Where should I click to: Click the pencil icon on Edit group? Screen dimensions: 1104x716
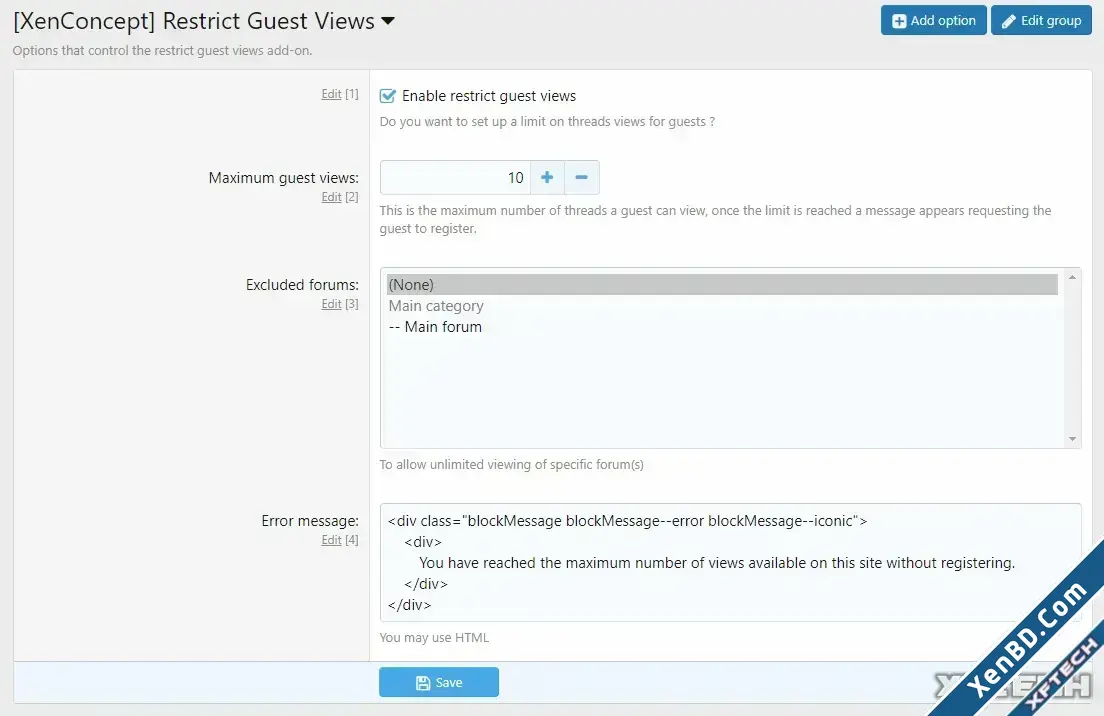tap(1009, 21)
